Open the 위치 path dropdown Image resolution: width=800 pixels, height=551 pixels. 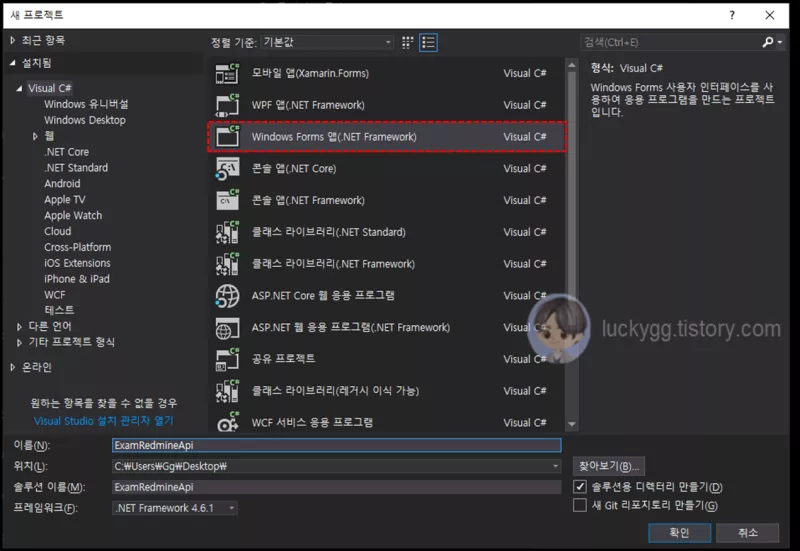(555, 466)
